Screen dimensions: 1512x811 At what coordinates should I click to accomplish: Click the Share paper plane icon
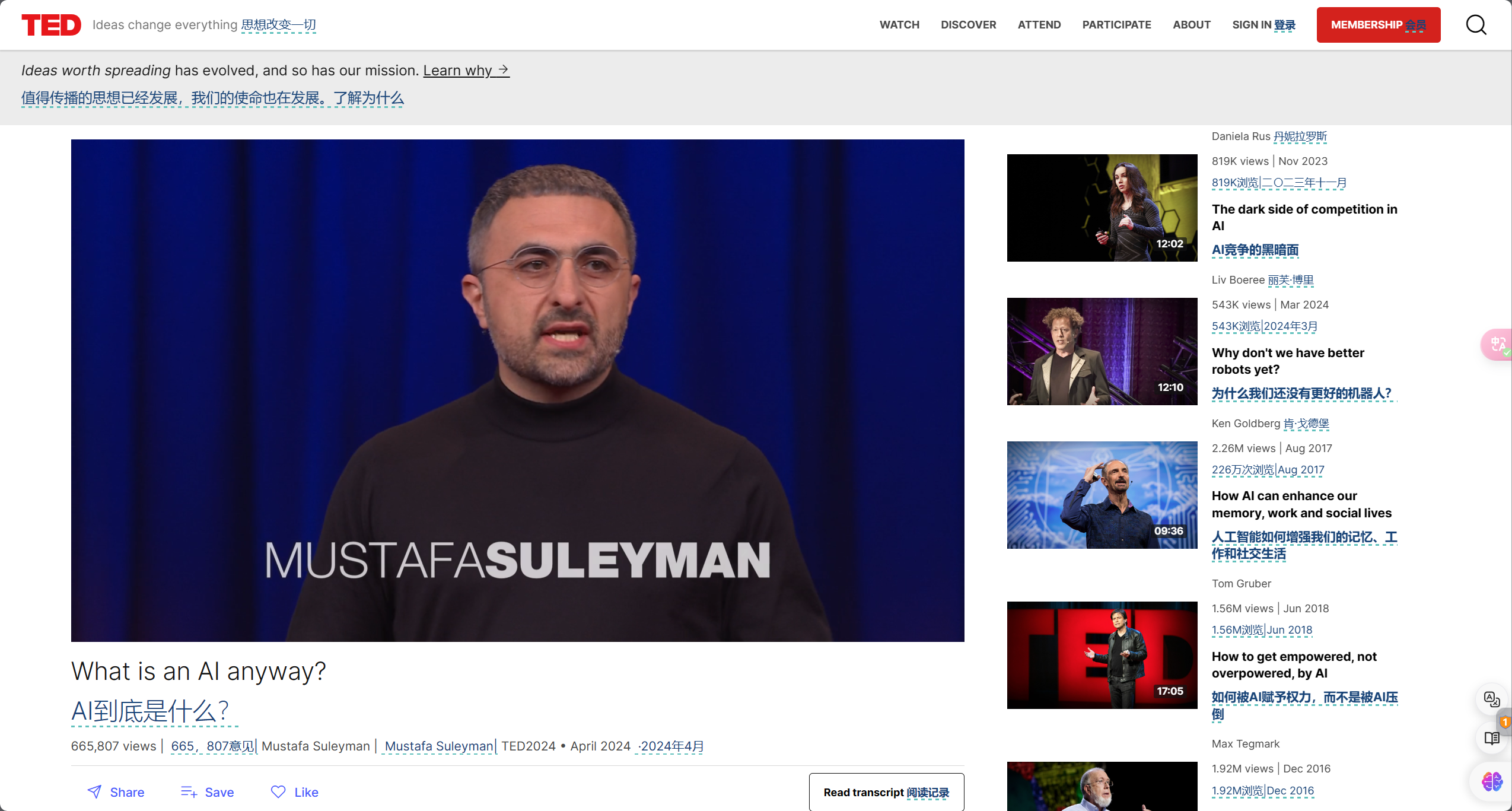(x=94, y=791)
